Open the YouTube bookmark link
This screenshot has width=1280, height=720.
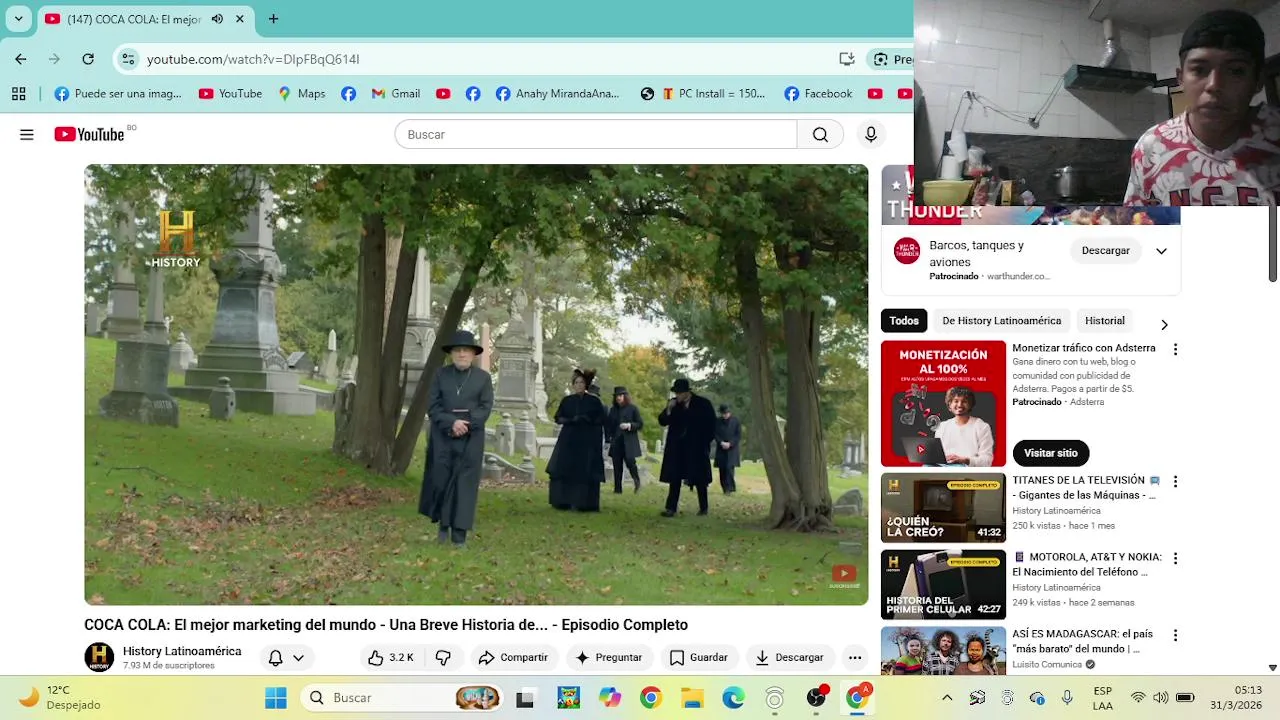click(x=230, y=93)
